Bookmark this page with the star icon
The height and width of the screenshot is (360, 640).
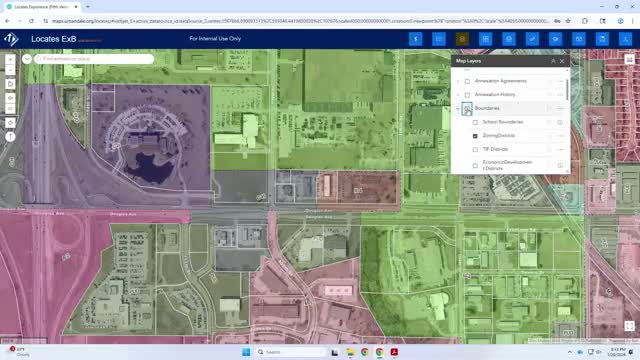click(x=568, y=21)
